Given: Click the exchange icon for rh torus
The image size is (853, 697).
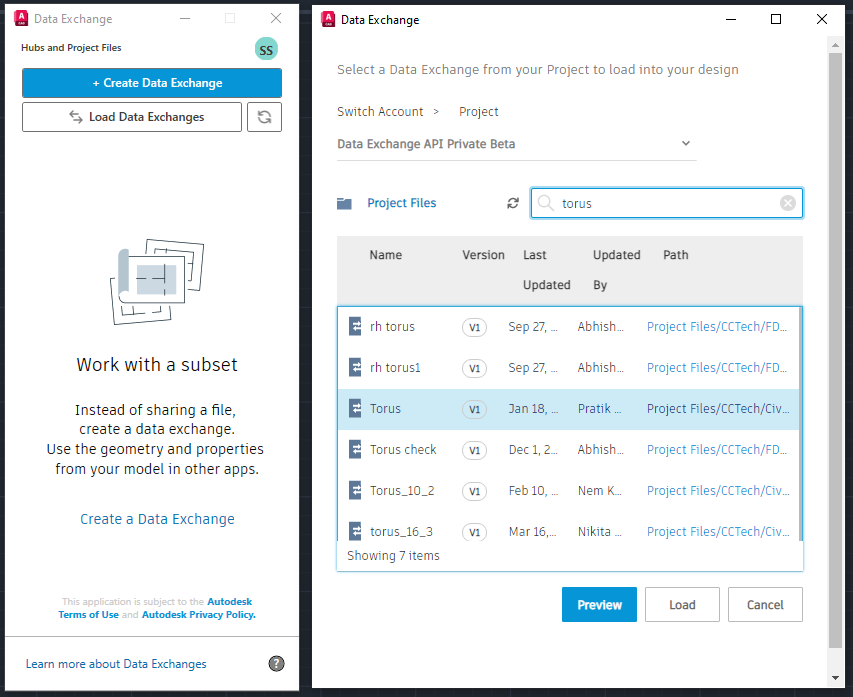Looking at the screenshot, I should coord(355,326).
